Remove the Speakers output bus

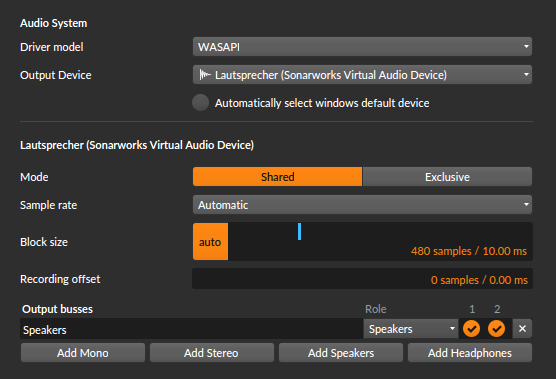tap(522, 329)
